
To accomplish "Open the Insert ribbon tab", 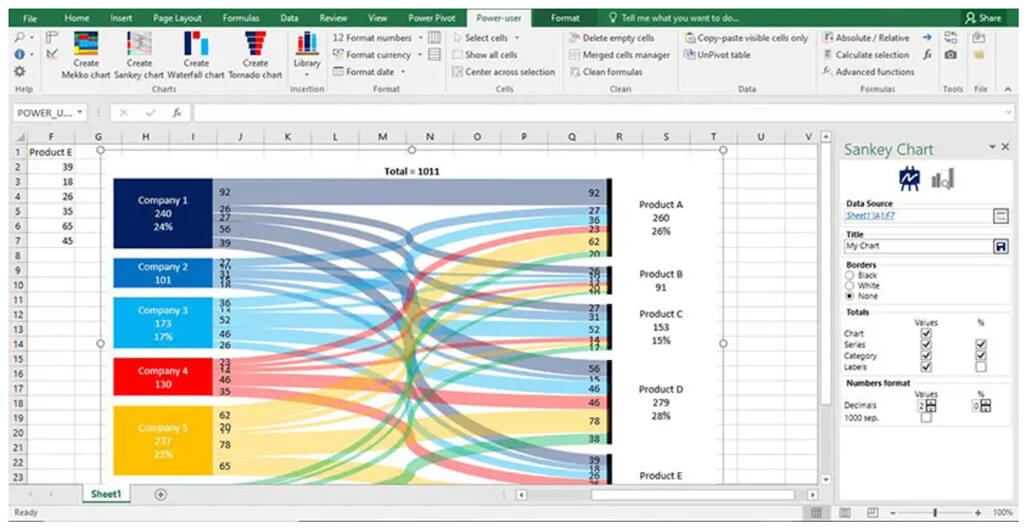I will pos(121,18).
